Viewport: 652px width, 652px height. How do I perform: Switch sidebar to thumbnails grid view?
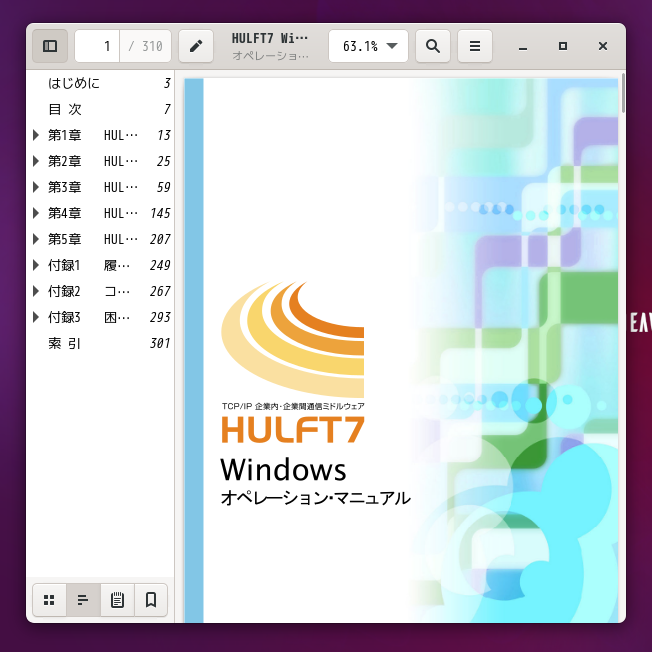click(49, 600)
